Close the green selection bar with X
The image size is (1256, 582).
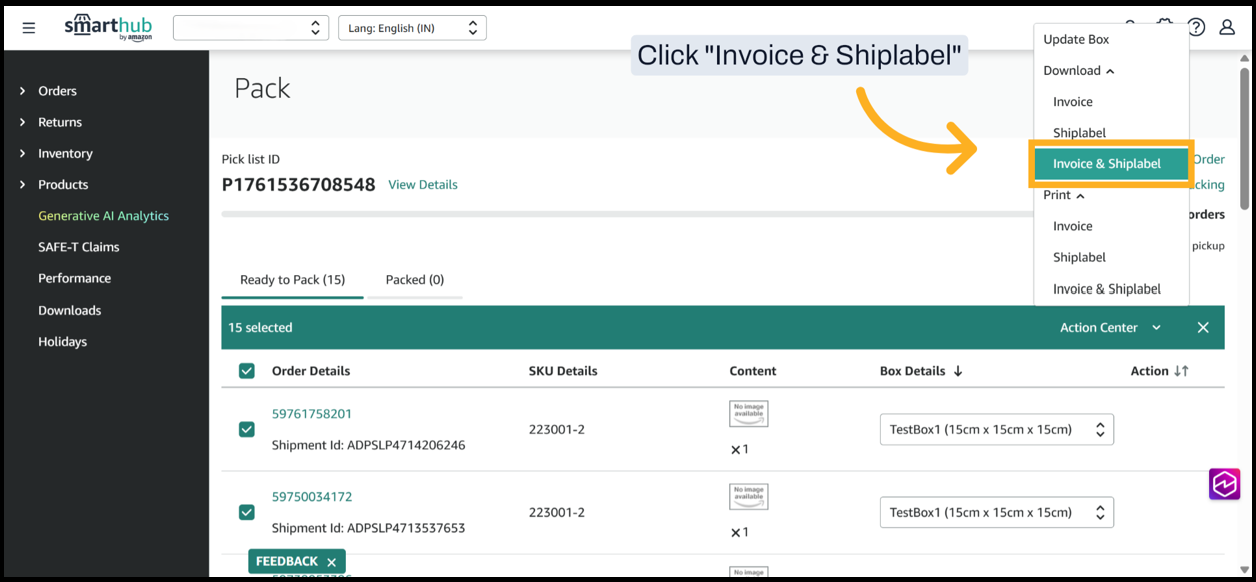point(1203,328)
